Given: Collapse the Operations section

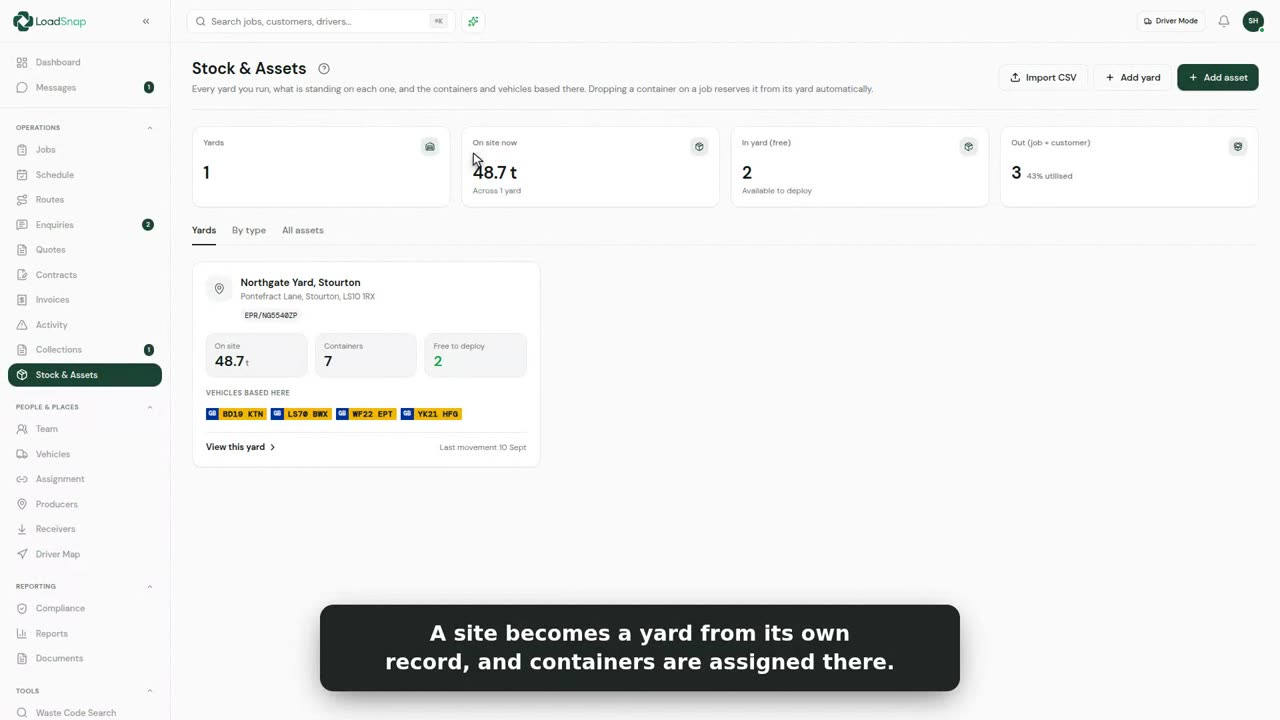Looking at the screenshot, I should (x=150, y=128).
